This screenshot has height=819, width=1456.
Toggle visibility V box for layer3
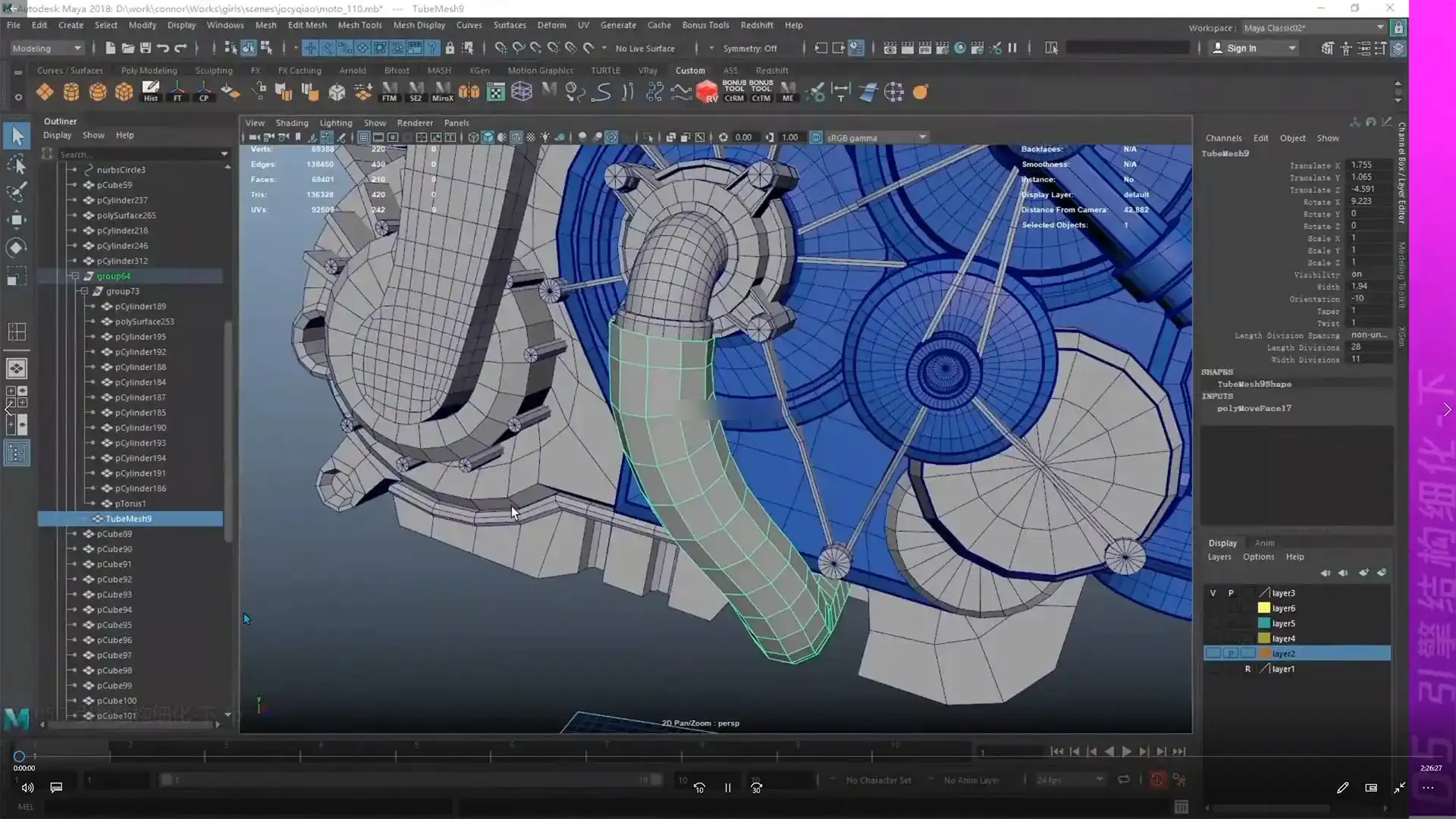coord(1213,593)
